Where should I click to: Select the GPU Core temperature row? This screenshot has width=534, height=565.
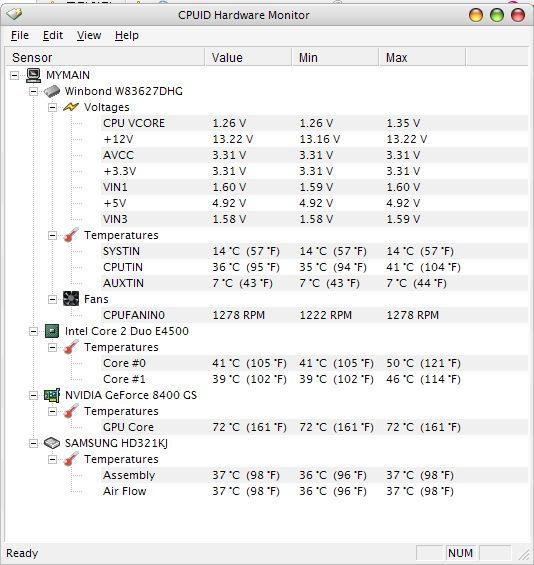(x=315, y=427)
